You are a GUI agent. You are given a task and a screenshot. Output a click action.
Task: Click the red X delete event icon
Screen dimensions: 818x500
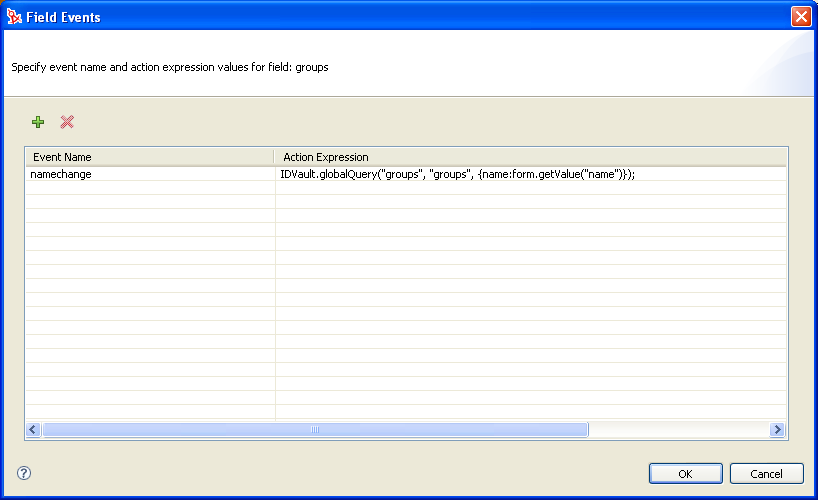point(67,122)
